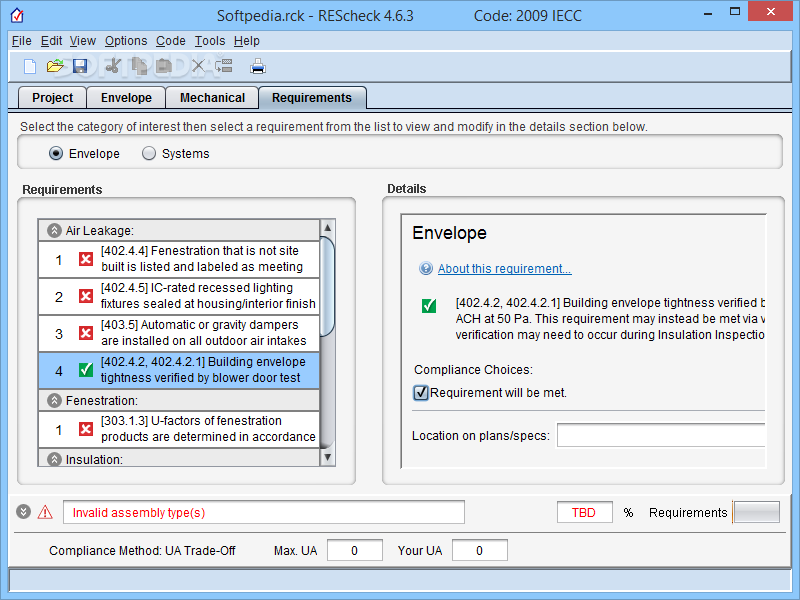The height and width of the screenshot is (600, 800).
Task: Open the About this requirement link
Action: point(504,268)
